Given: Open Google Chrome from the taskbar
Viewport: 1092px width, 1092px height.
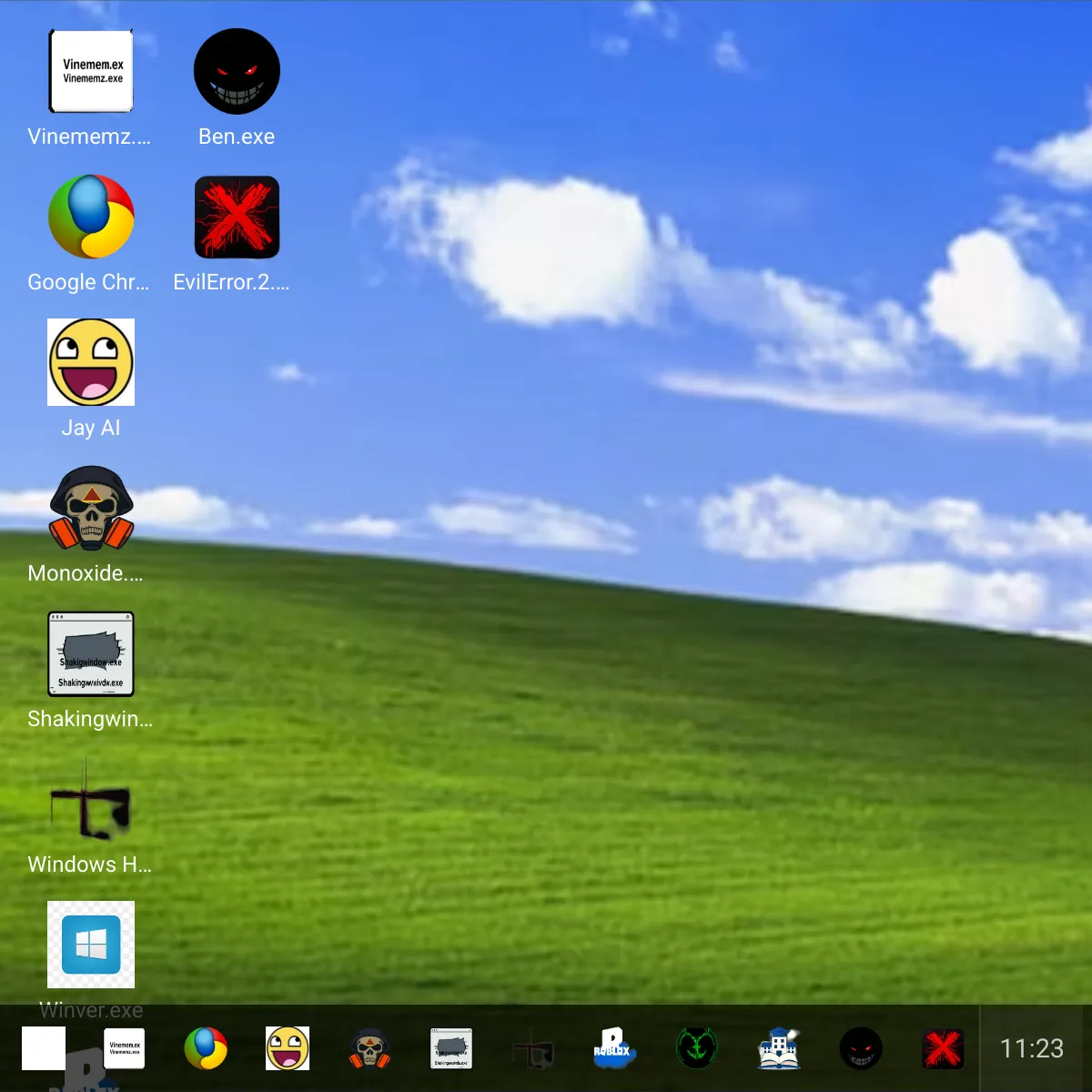Looking at the screenshot, I should pyautogui.click(x=206, y=1048).
